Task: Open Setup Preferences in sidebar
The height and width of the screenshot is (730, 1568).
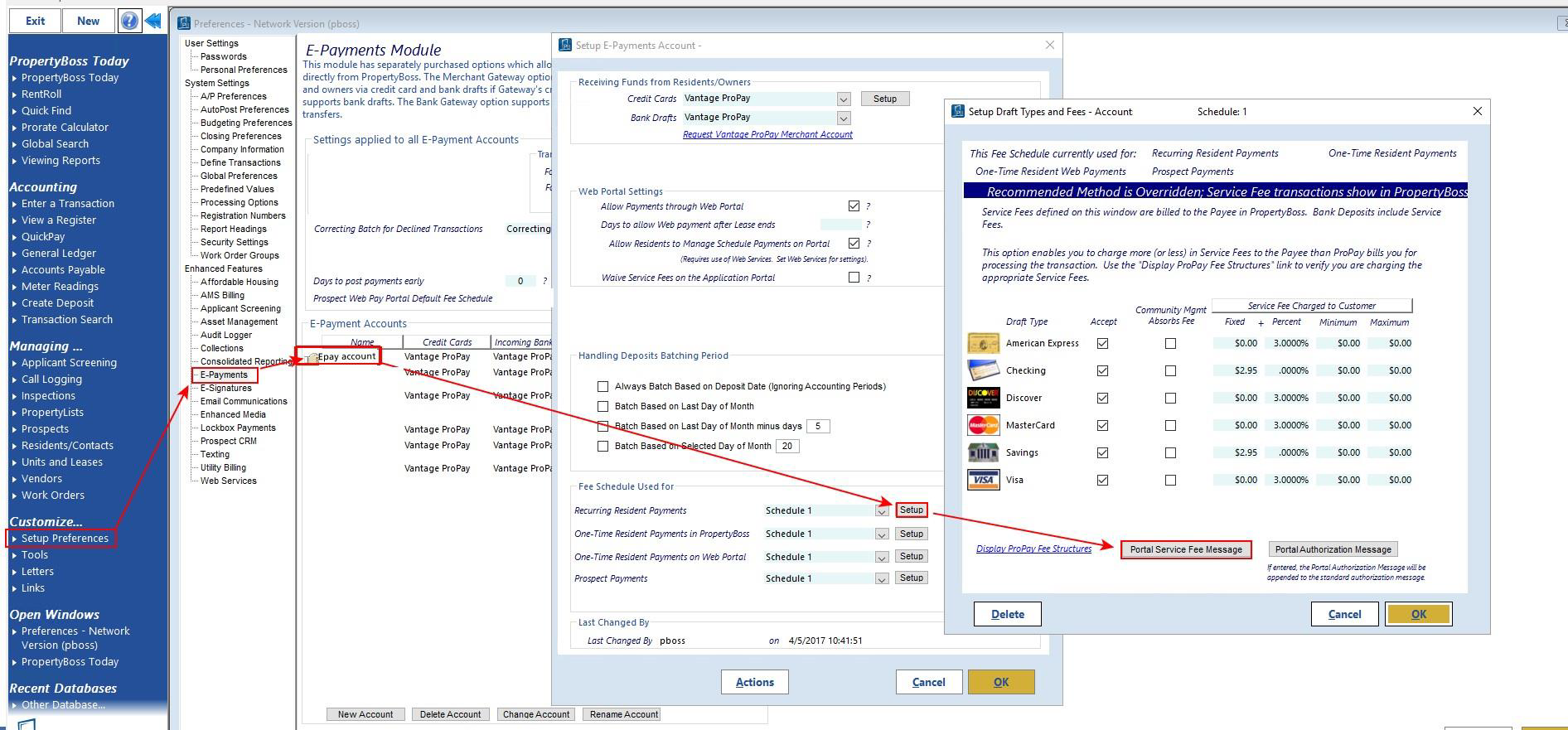Action: pyautogui.click(x=65, y=538)
